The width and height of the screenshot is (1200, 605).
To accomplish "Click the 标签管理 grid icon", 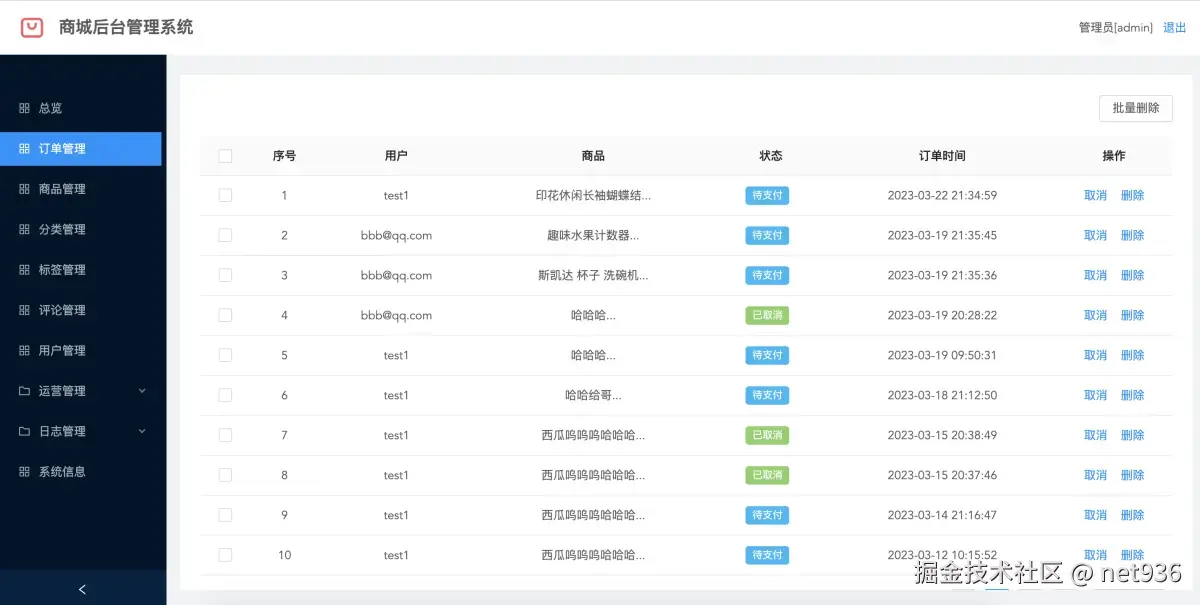I will (24, 270).
